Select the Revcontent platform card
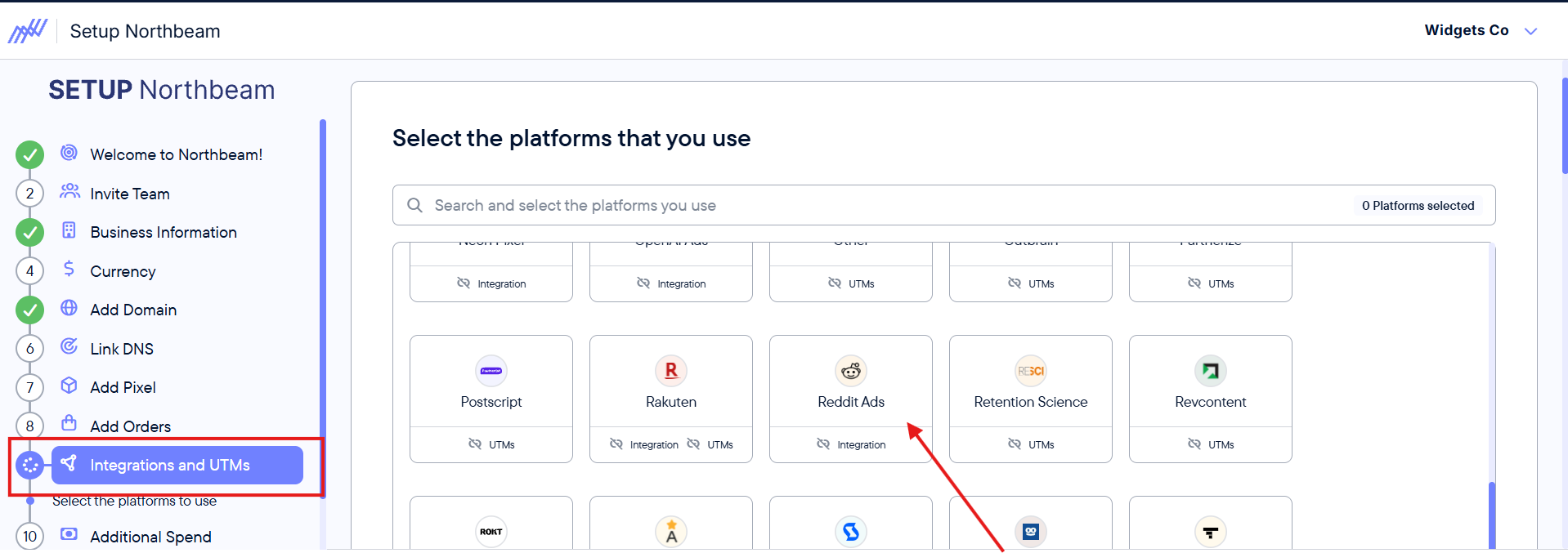This screenshot has height=553, width=1568. (1211, 399)
